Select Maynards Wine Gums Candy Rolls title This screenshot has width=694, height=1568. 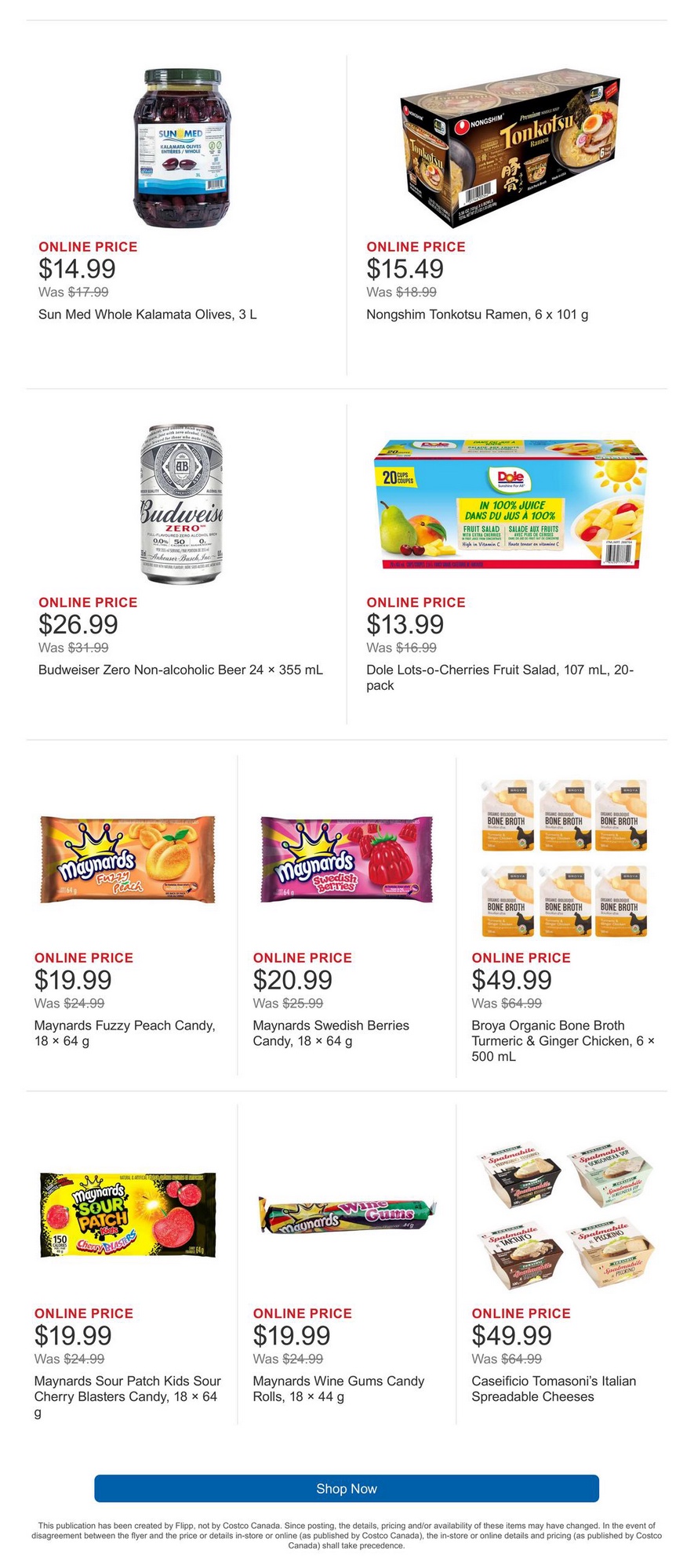338,1388
